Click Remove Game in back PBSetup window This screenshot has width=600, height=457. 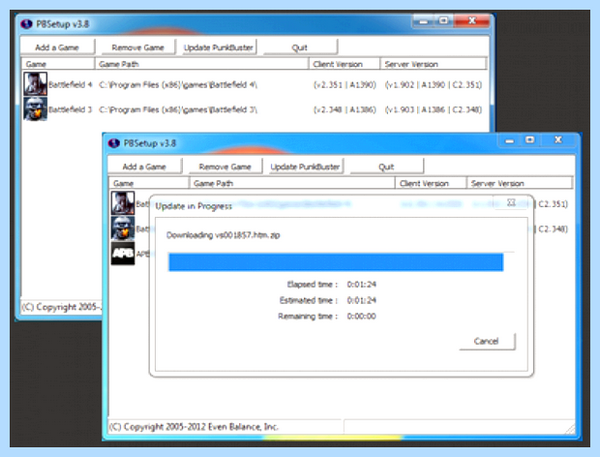[x=138, y=47]
